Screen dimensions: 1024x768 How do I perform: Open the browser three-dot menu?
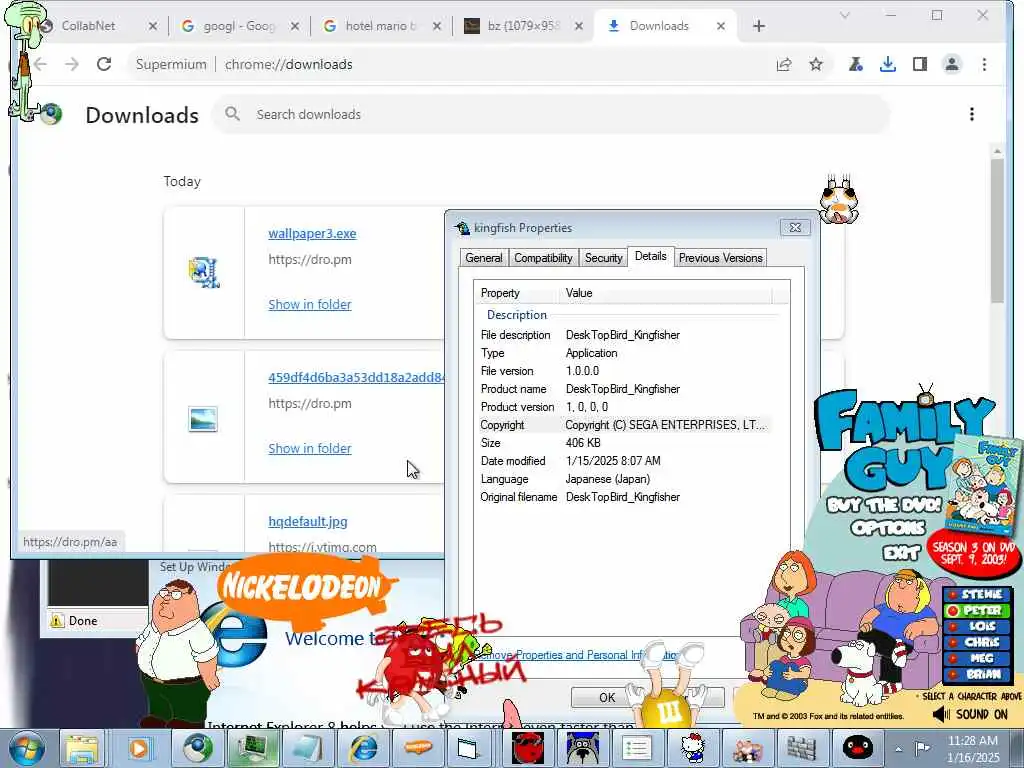[x=984, y=64]
